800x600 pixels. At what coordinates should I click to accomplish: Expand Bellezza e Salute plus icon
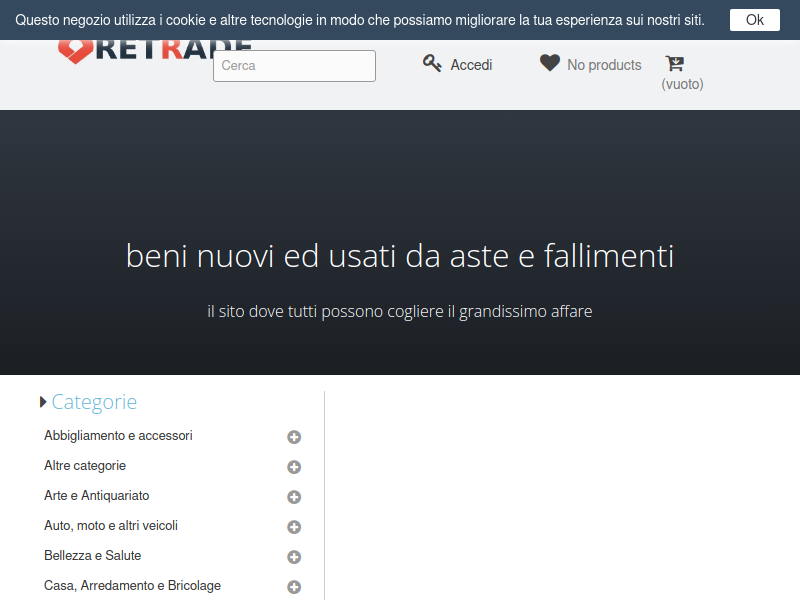tap(294, 557)
